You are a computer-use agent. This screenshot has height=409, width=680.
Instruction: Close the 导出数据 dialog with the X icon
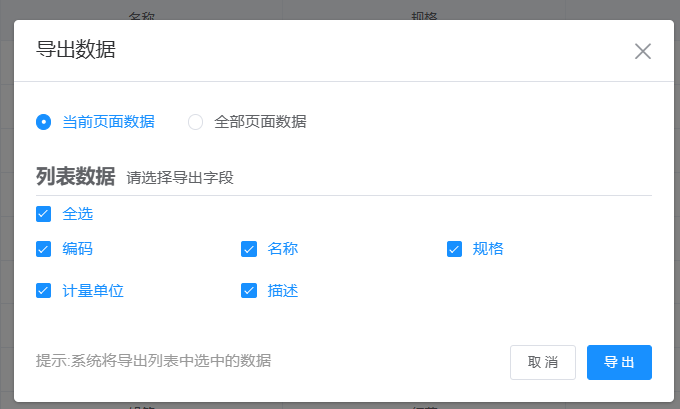[x=642, y=51]
